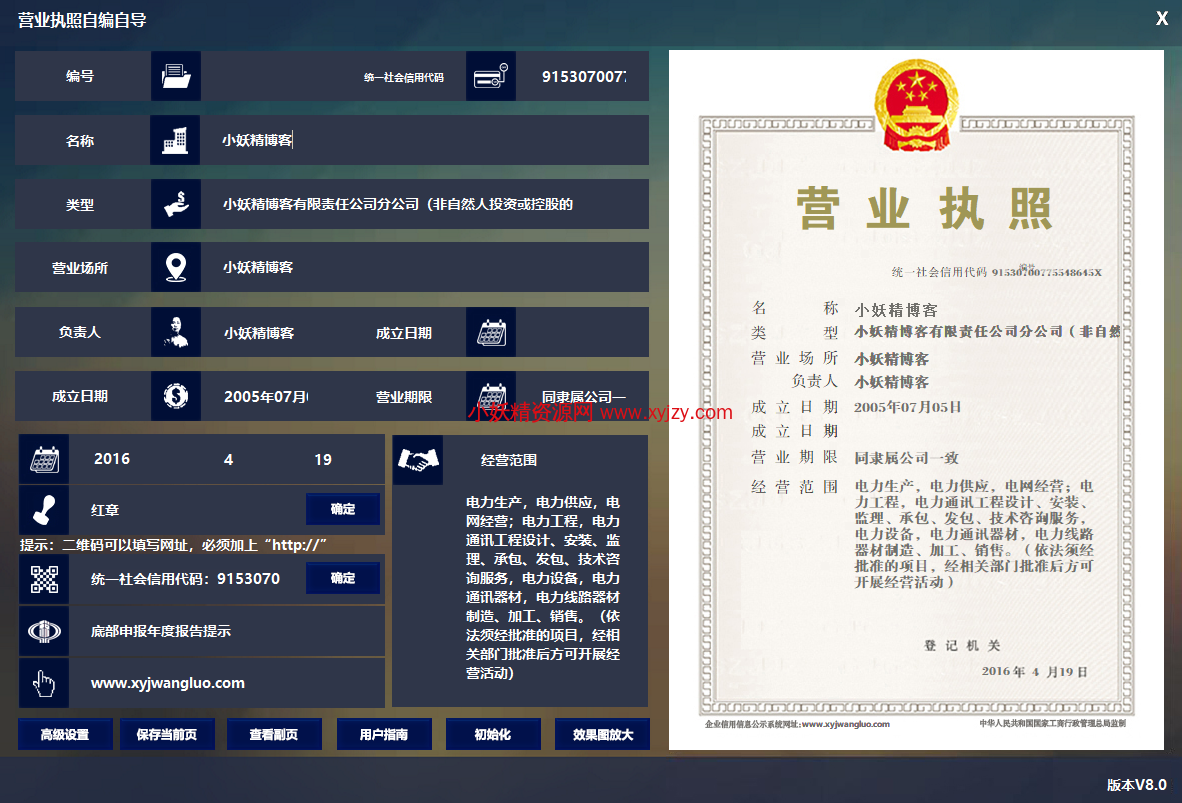The height and width of the screenshot is (803, 1182).
Task: Click 效果图放大 to enlarge the preview
Action: point(602,734)
